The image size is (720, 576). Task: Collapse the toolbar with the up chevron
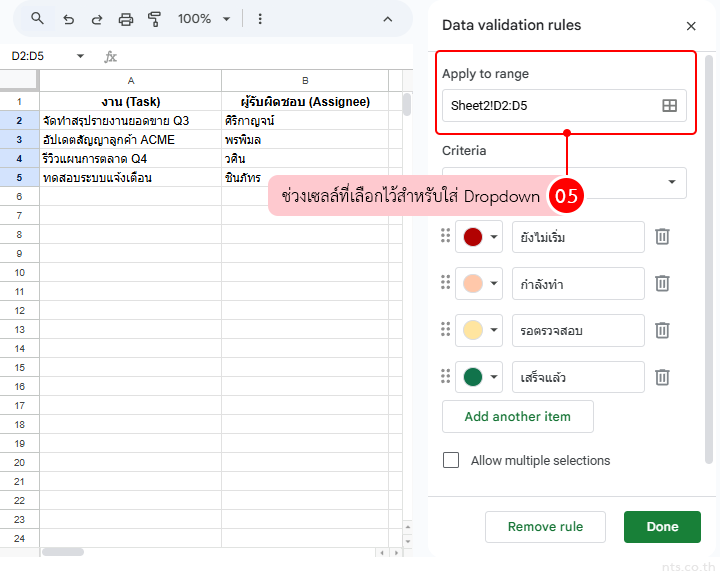pos(388,19)
